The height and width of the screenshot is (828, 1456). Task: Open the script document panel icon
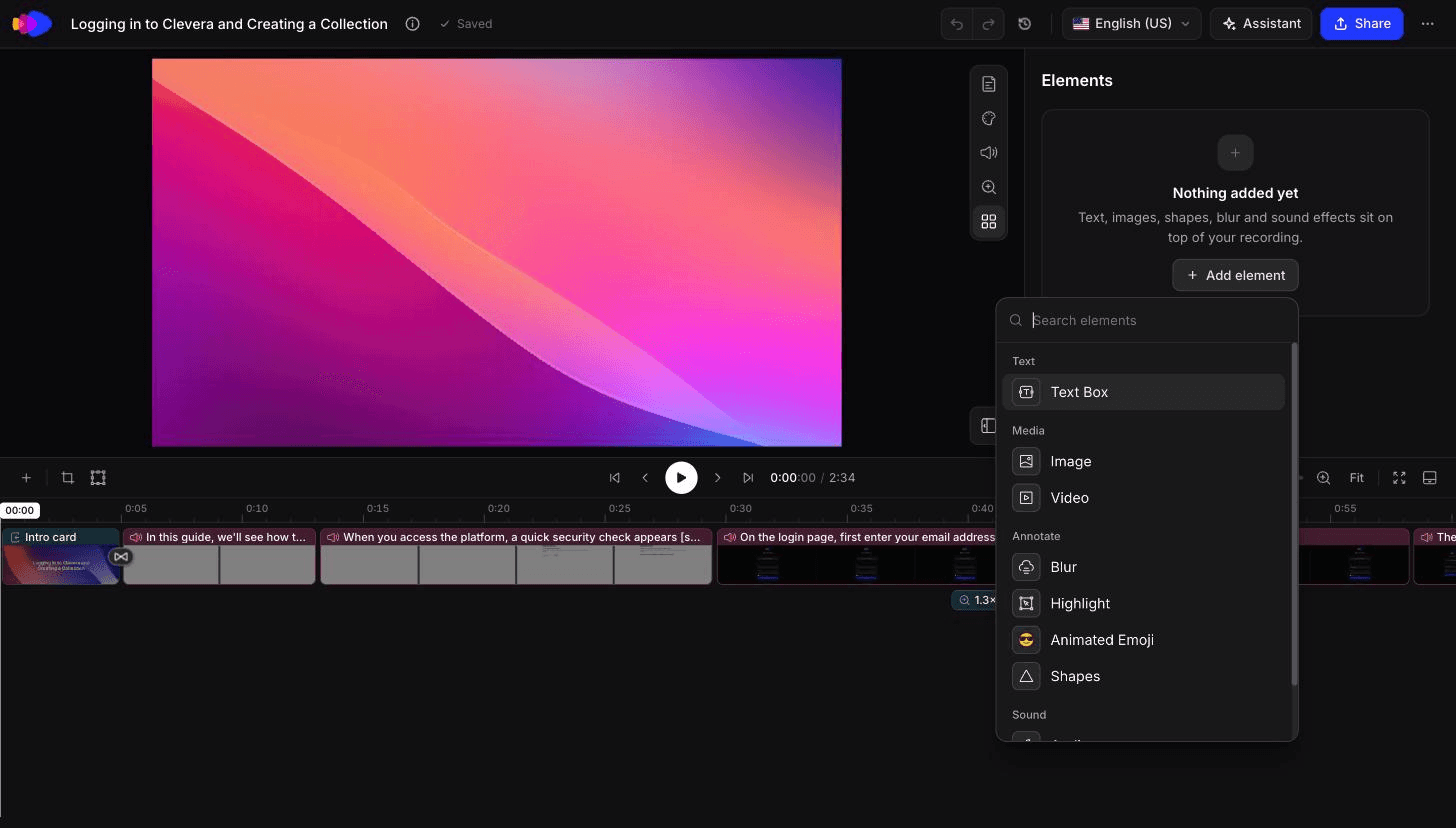tap(988, 84)
